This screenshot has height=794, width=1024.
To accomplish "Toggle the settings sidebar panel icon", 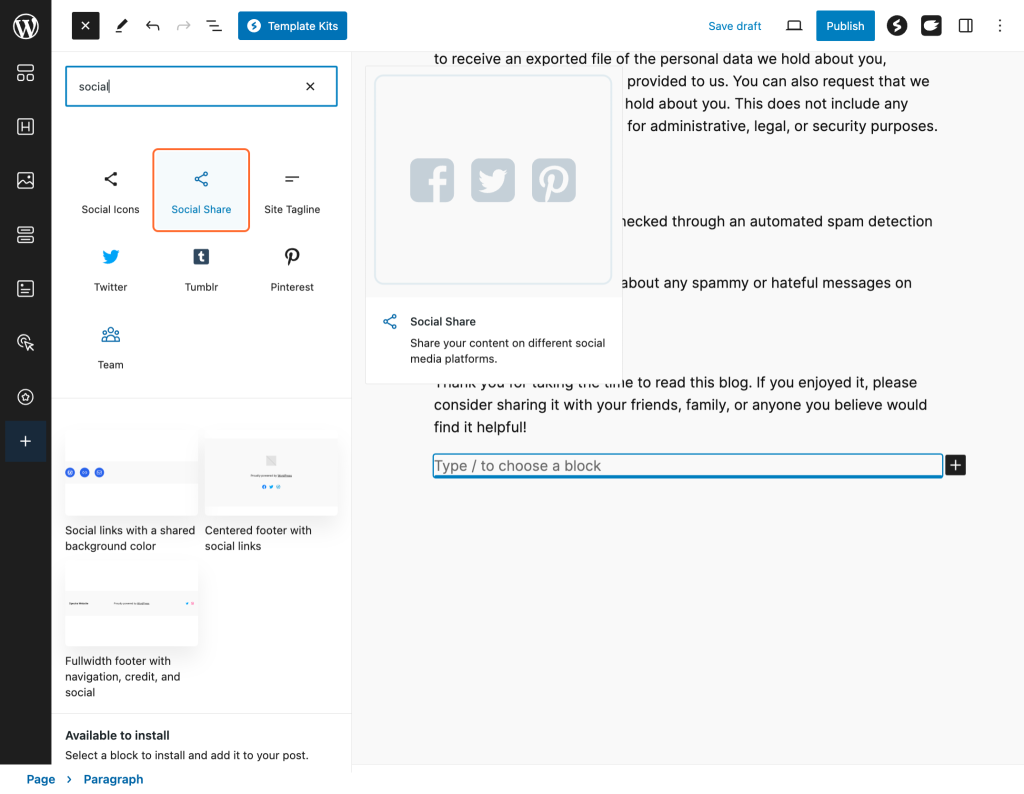I will (965, 25).
